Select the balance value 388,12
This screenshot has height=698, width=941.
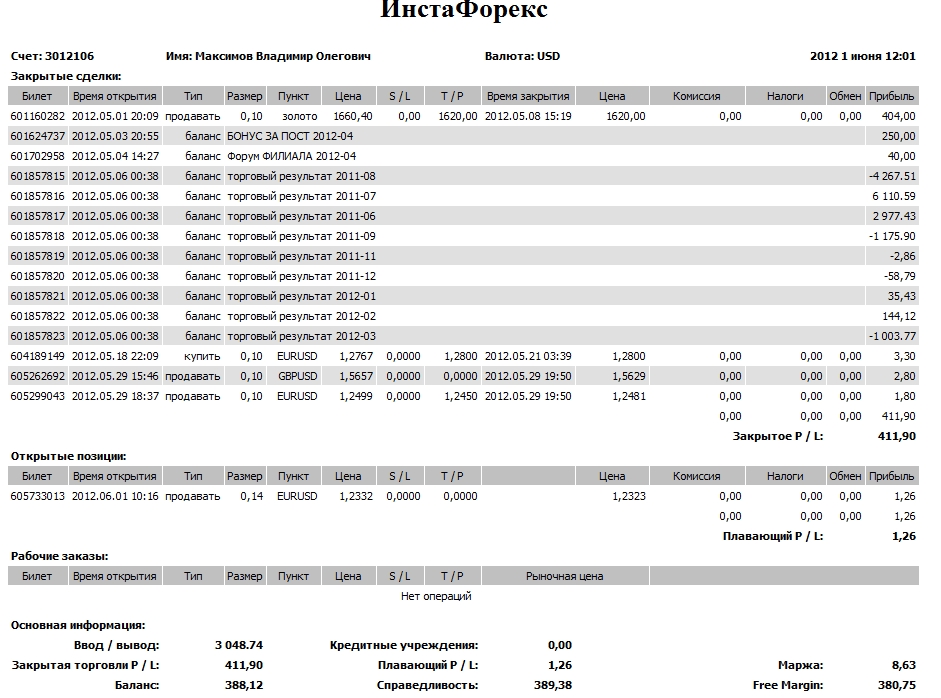(x=244, y=685)
